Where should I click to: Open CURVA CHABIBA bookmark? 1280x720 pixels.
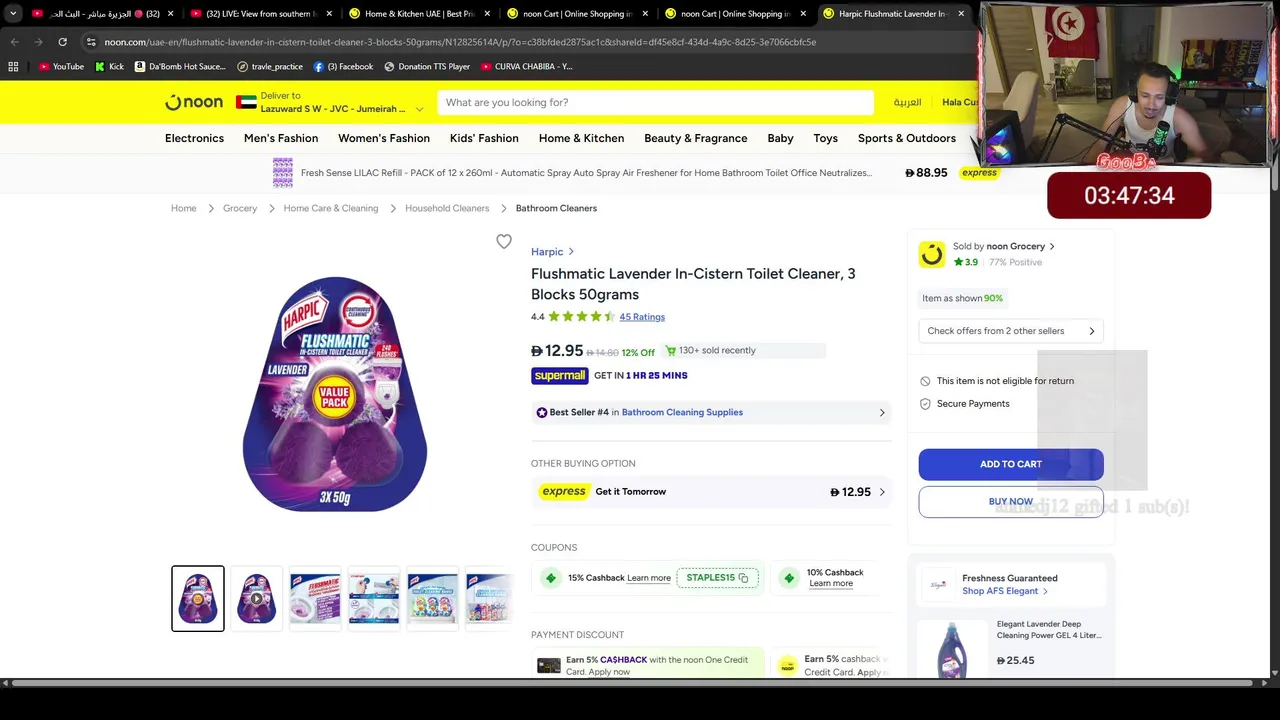527,66
